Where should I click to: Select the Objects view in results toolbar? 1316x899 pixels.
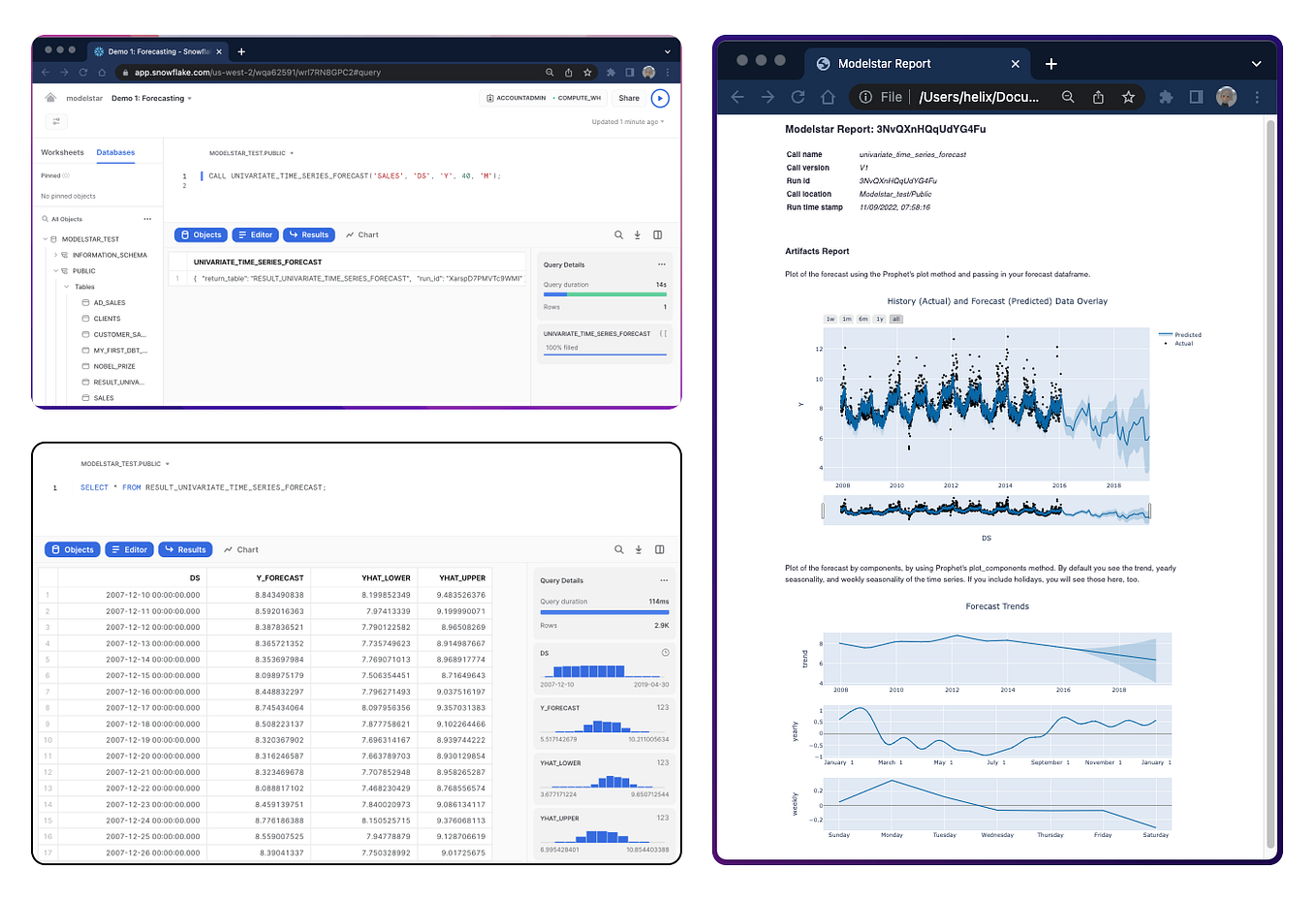201,234
